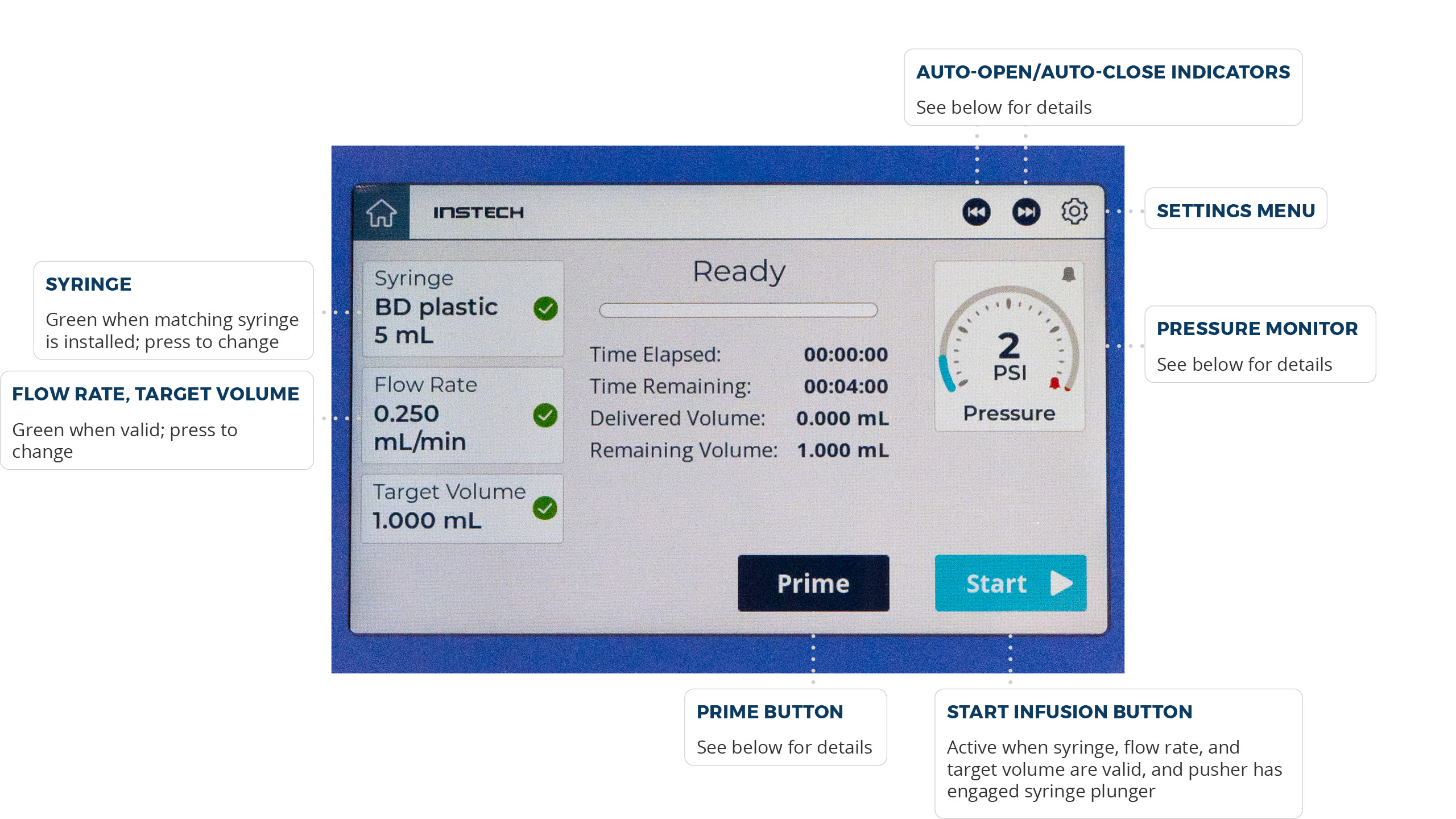Tap the Home icon
The width and height of the screenshot is (1456, 819).
point(381,213)
